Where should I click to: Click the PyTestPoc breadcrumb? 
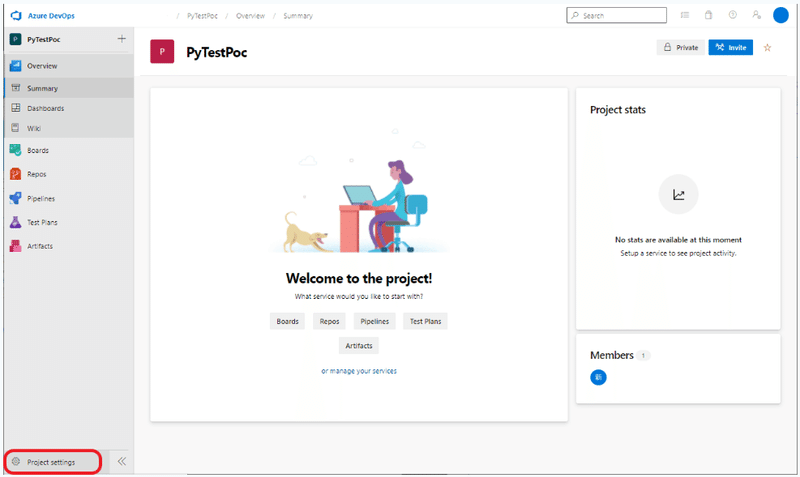[202, 16]
